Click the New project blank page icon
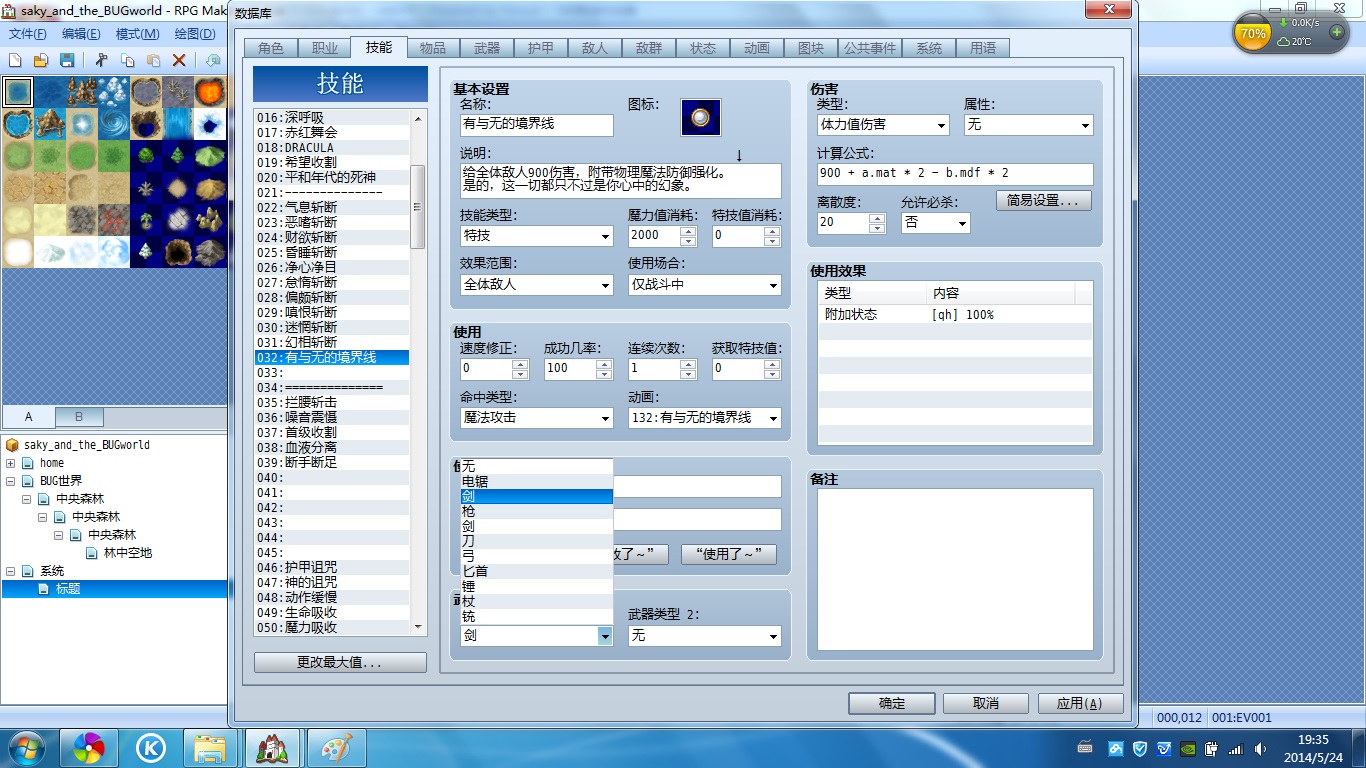1366x768 pixels. pos(15,60)
